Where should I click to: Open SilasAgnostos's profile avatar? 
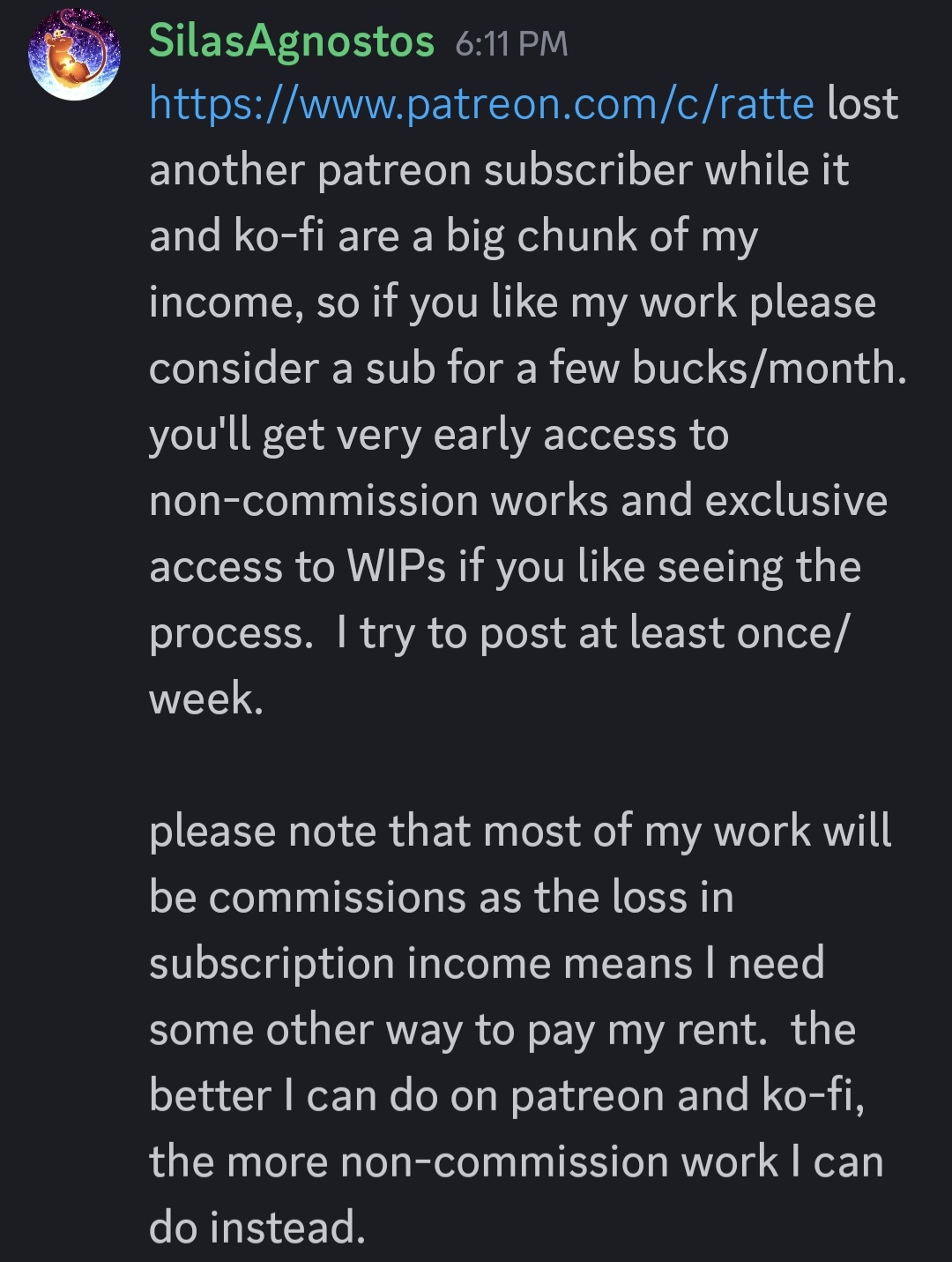(74, 56)
